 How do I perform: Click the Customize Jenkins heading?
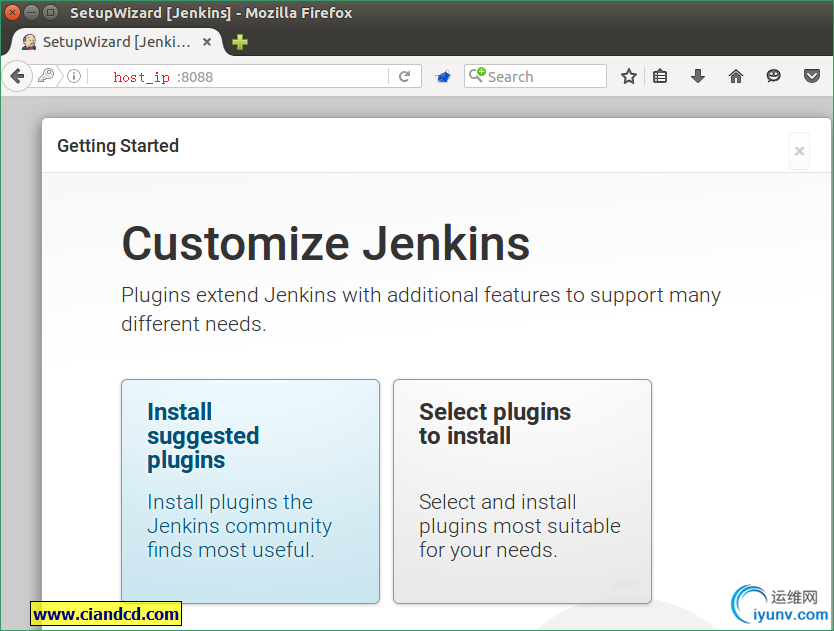pyautogui.click(x=326, y=244)
